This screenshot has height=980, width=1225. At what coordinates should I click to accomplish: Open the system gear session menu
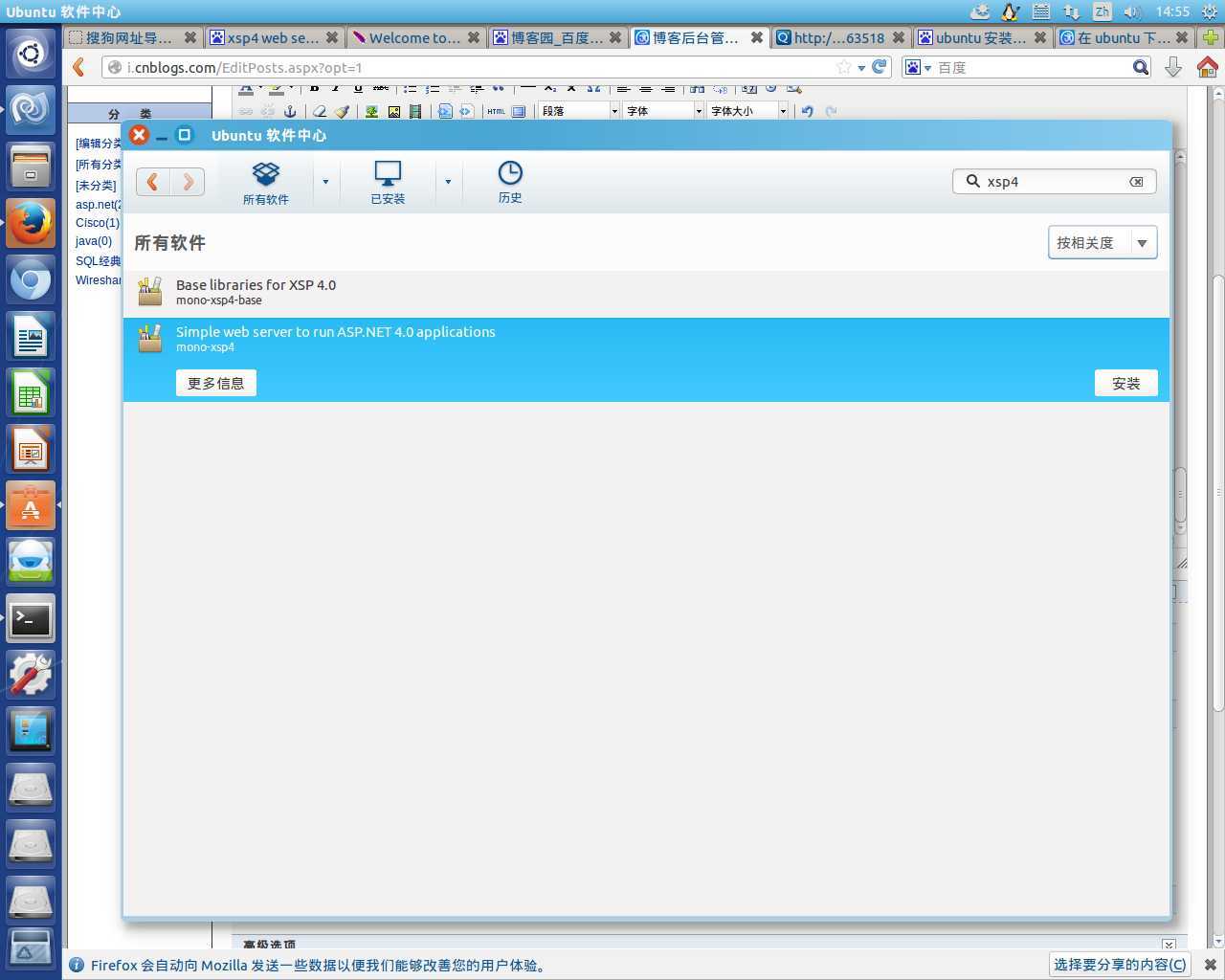1210,11
